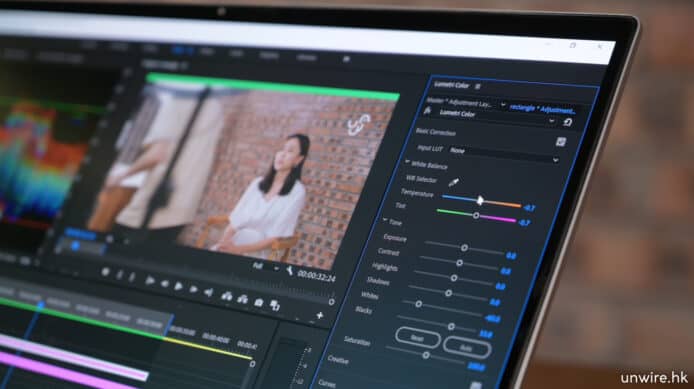Click the fx icon beside Lumetri Color
This screenshot has width=694, height=389.
click(x=428, y=111)
